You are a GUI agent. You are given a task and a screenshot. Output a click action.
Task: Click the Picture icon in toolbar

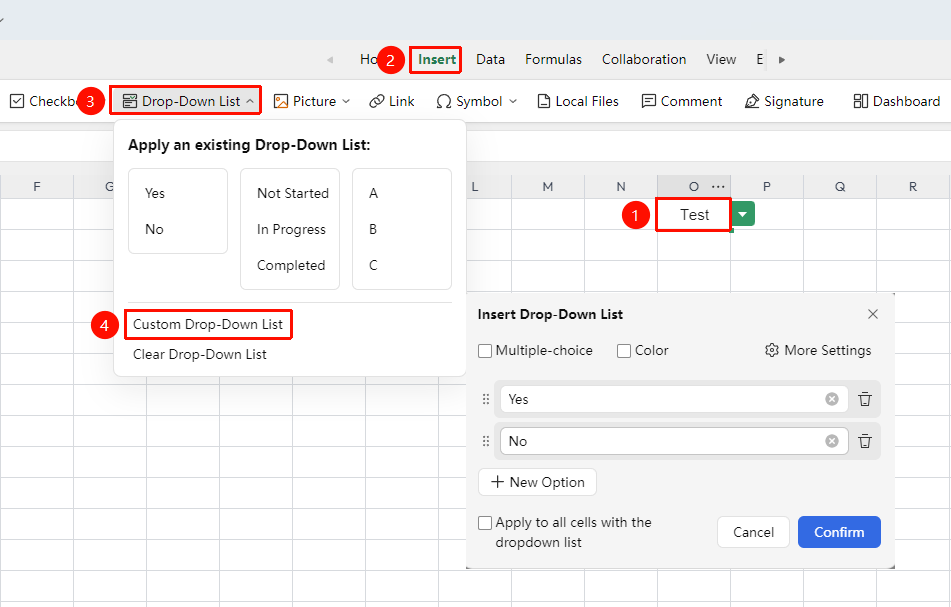pos(280,101)
